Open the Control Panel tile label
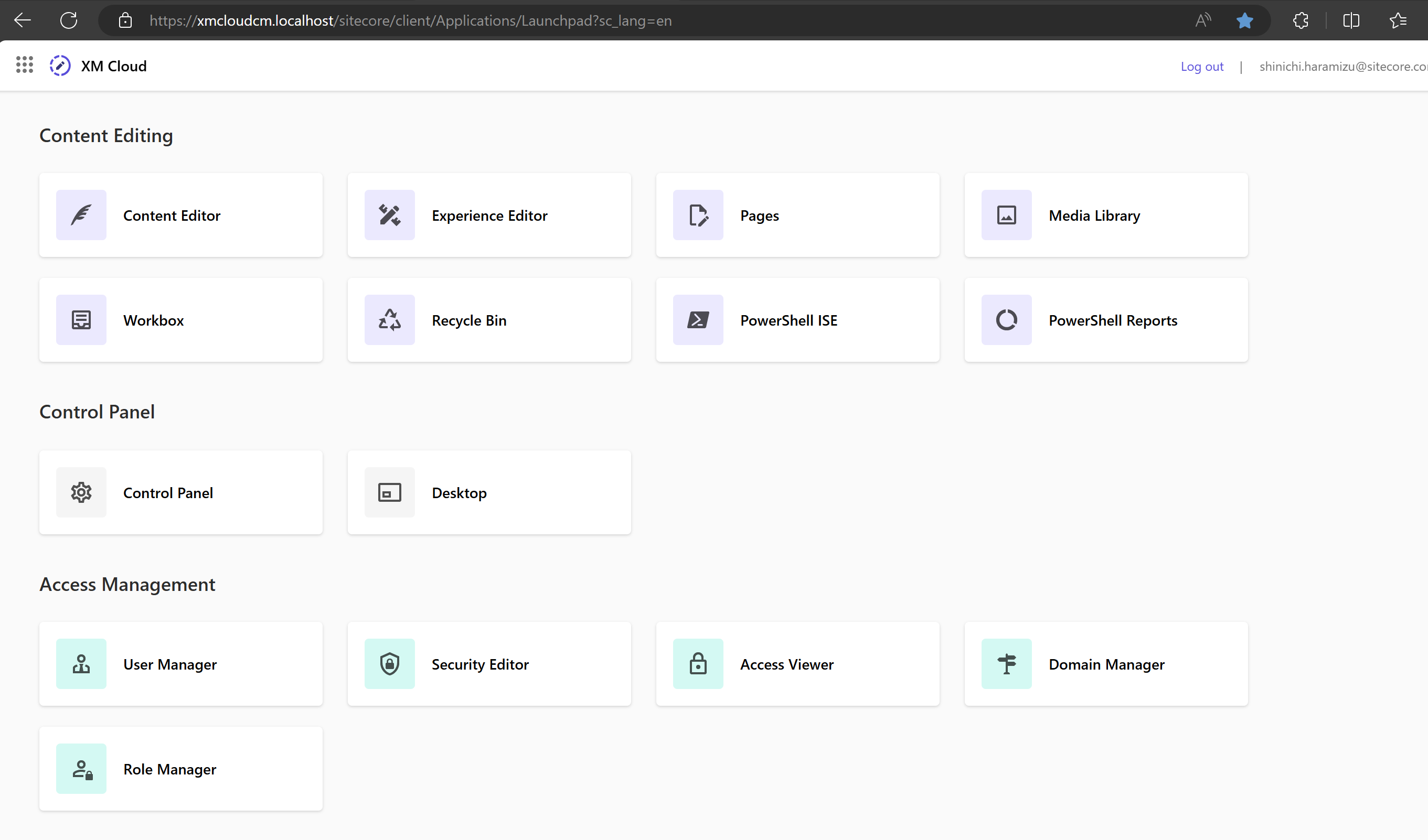The height and width of the screenshot is (840, 1428). click(x=168, y=493)
